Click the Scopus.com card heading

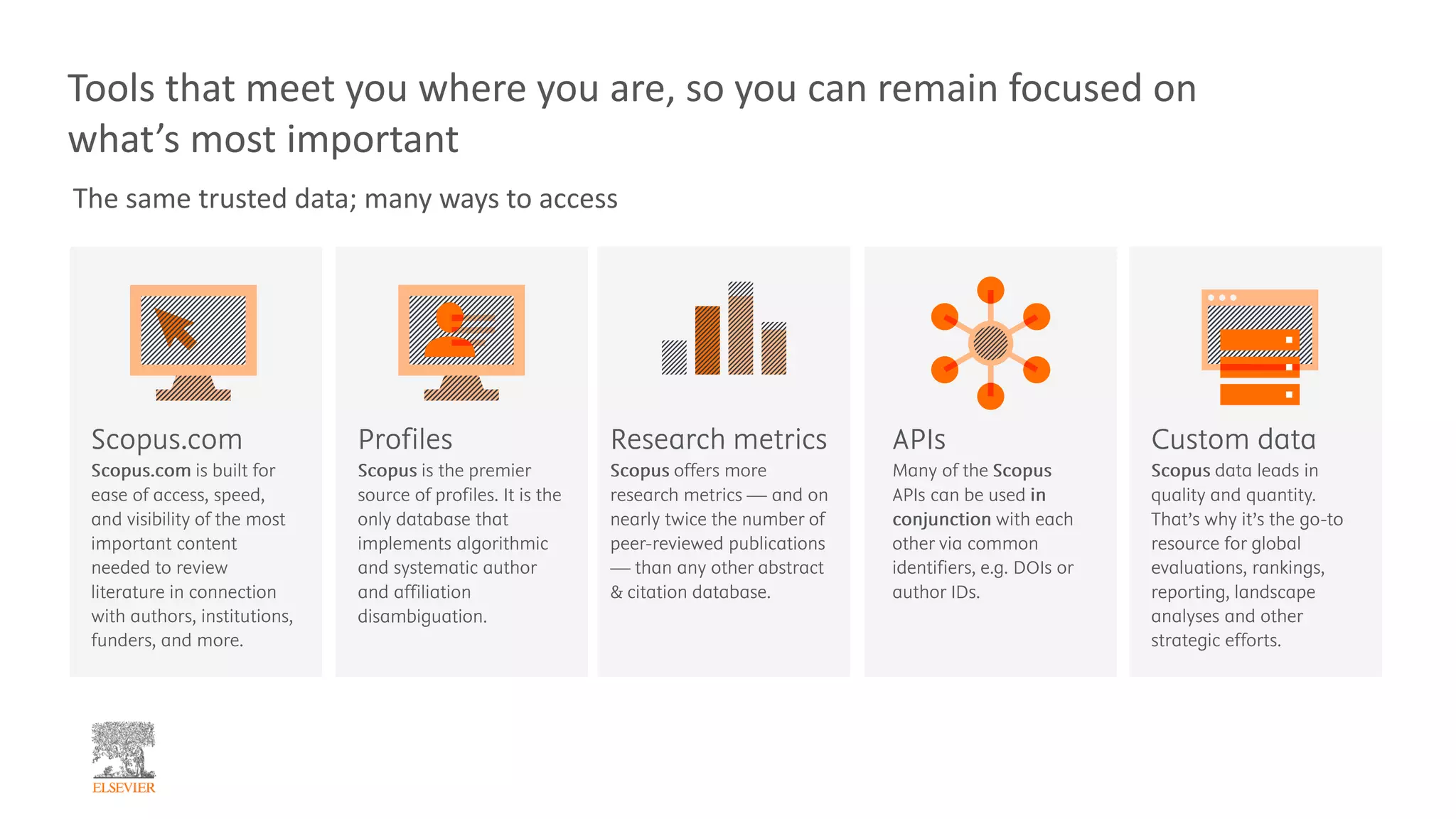(x=166, y=439)
